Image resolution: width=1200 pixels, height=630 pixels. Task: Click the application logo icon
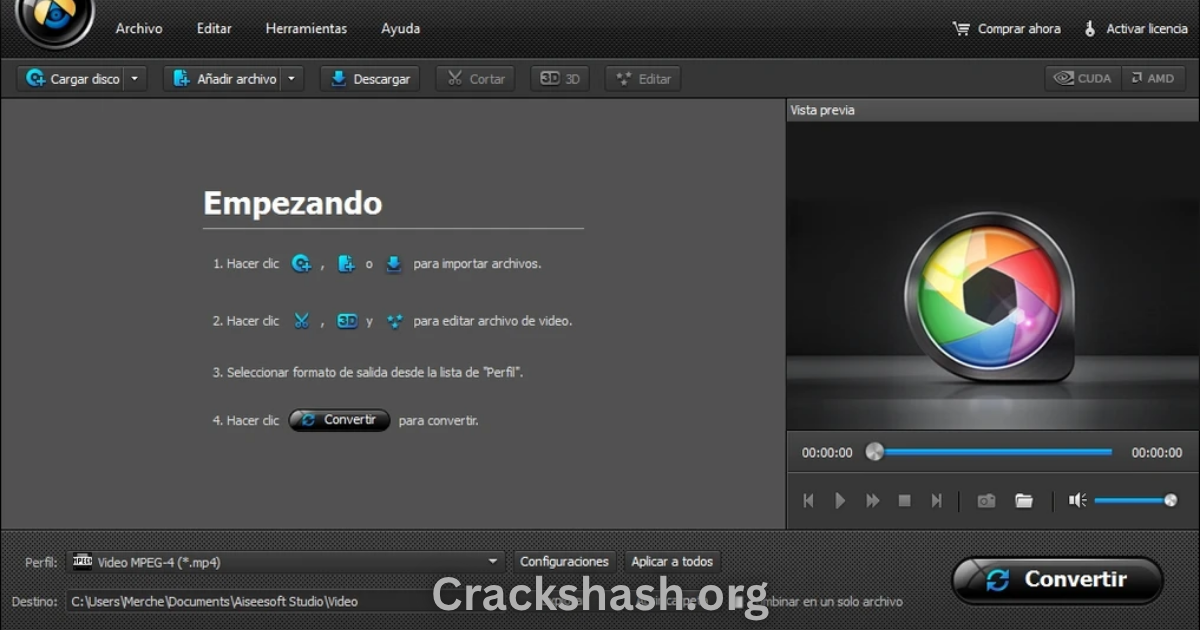click(x=55, y=20)
